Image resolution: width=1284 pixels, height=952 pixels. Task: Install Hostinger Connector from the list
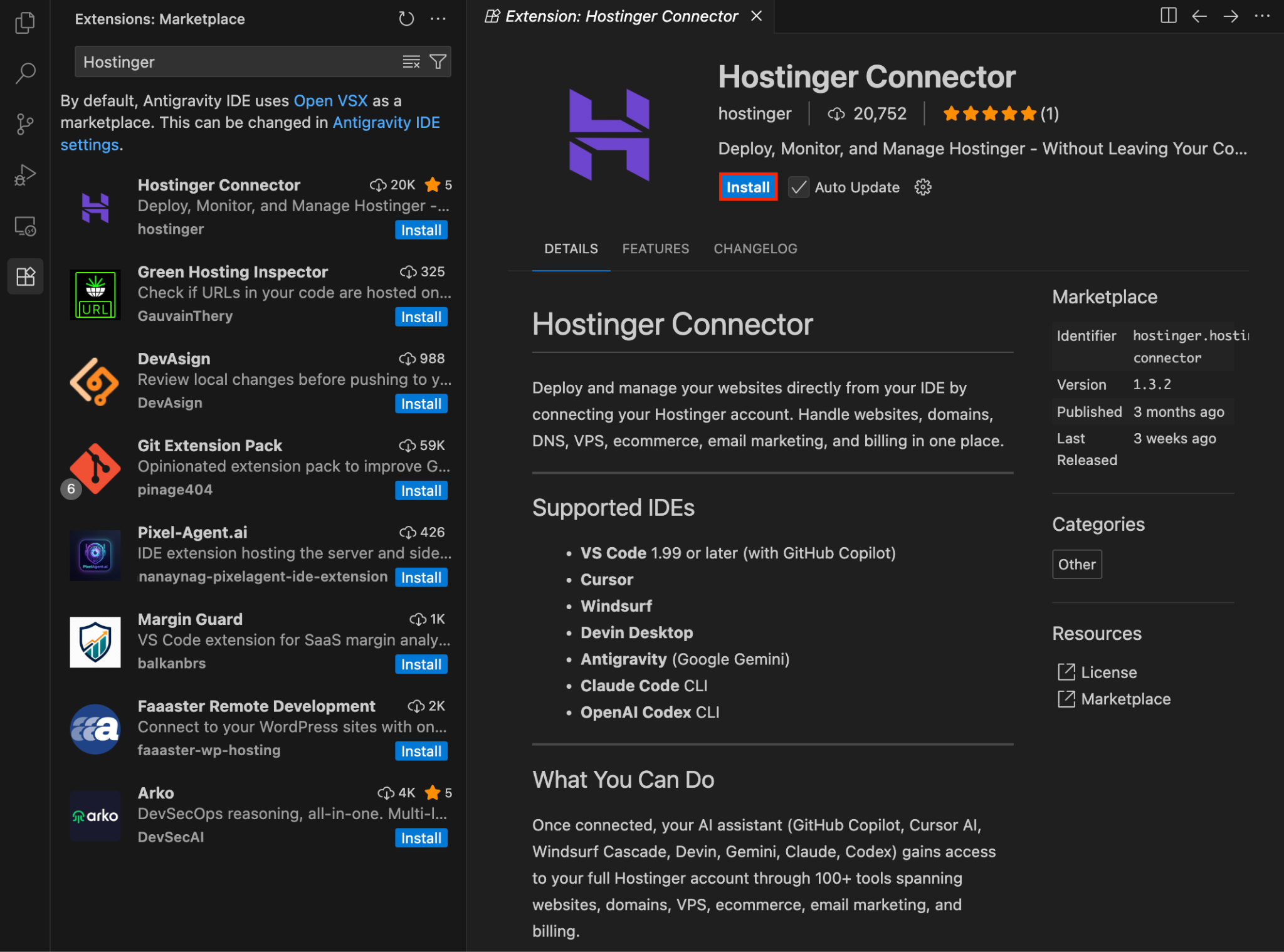(x=421, y=230)
